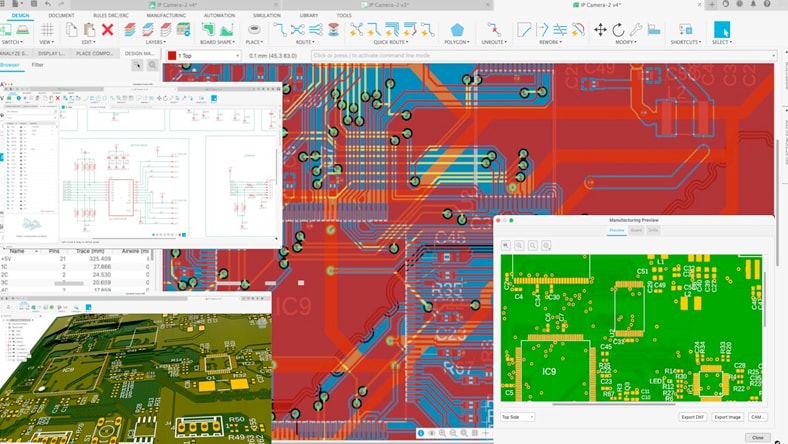This screenshot has width=788, height=444.
Task: Click the Filter tab next to Browser
Action: (x=37, y=65)
